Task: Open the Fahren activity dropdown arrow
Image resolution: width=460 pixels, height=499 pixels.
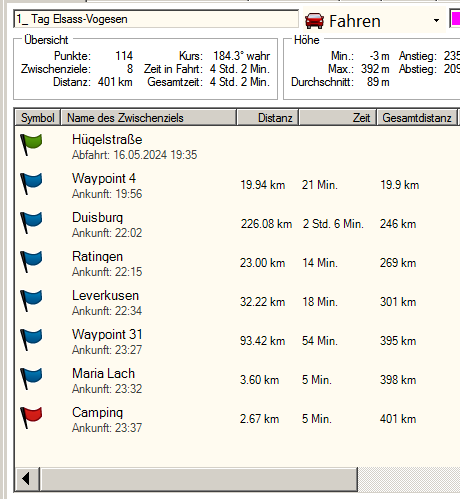Action: click(436, 21)
